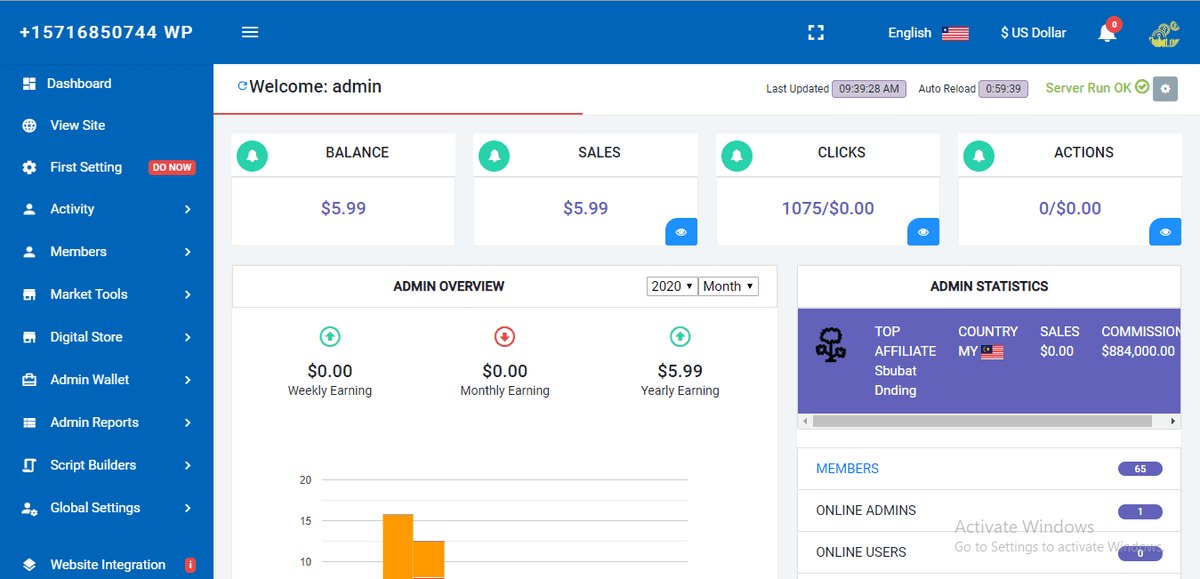1200x579 pixels.
Task: Toggle the eye button on Clicks card
Action: pos(923,232)
